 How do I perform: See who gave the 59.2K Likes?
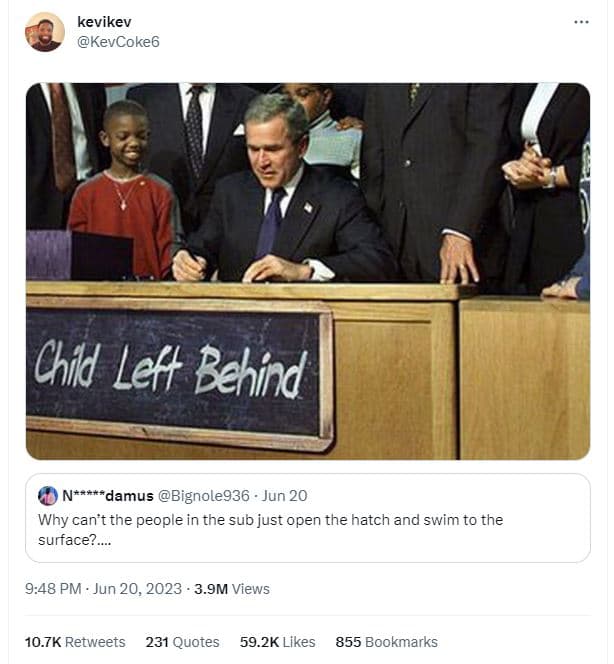[277, 642]
